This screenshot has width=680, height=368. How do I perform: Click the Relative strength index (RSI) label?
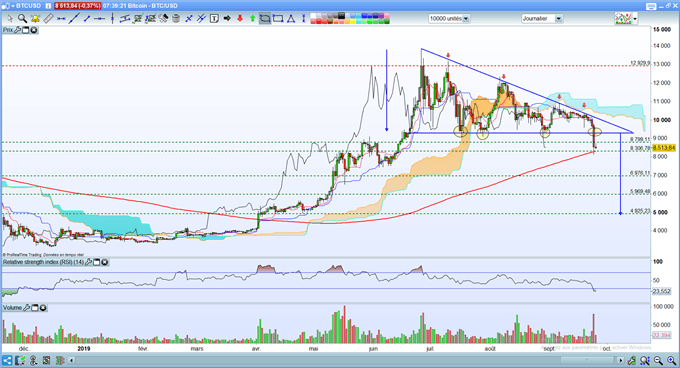pyautogui.click(x=43, y=262)
